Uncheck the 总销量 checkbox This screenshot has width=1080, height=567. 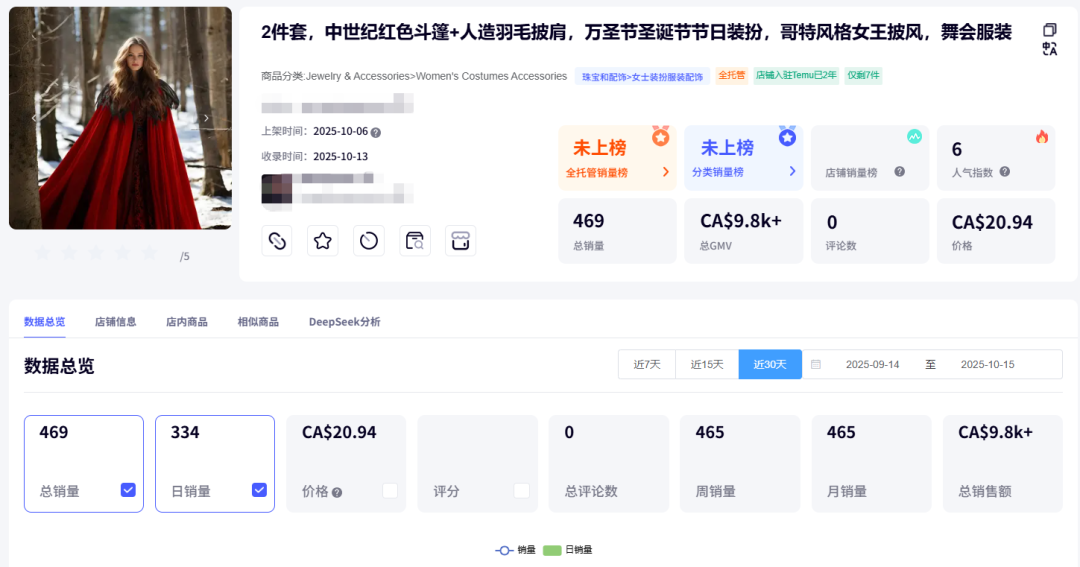pos(128,490)
